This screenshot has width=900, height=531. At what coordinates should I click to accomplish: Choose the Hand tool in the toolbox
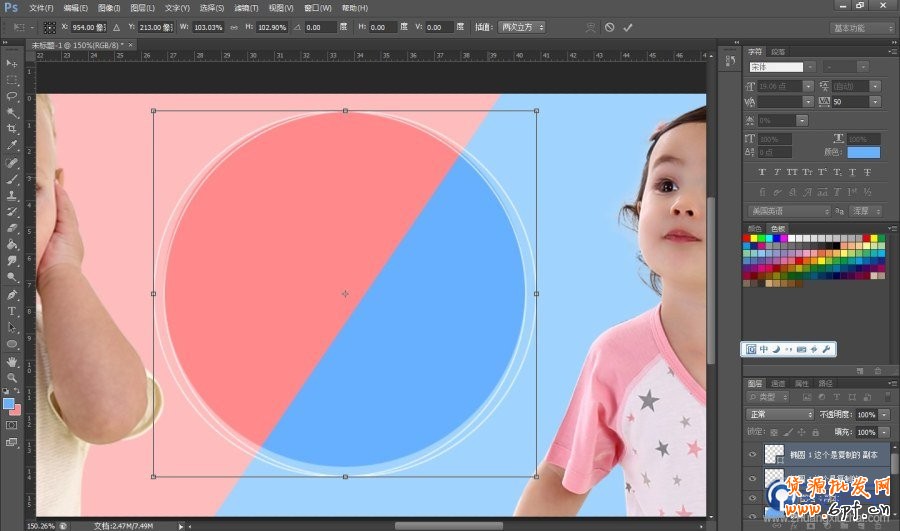(x=12, y=360)
